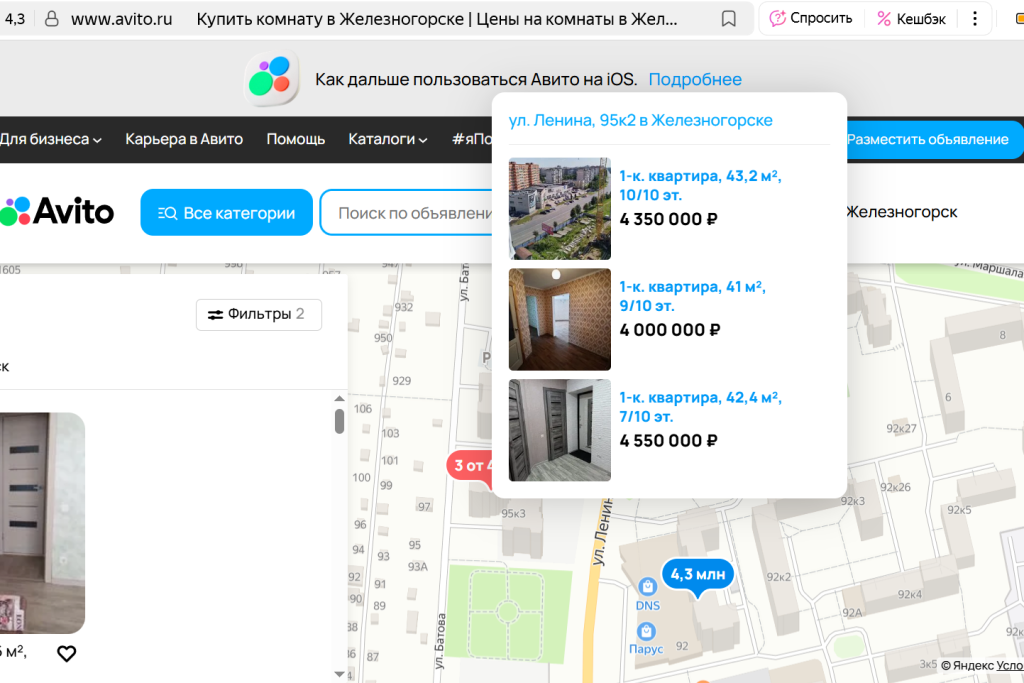Click the 4,3 млн price marker on the map
The width and height of the screenshot is (1024, 683).
pyautogui.click(x=697, y=575)
